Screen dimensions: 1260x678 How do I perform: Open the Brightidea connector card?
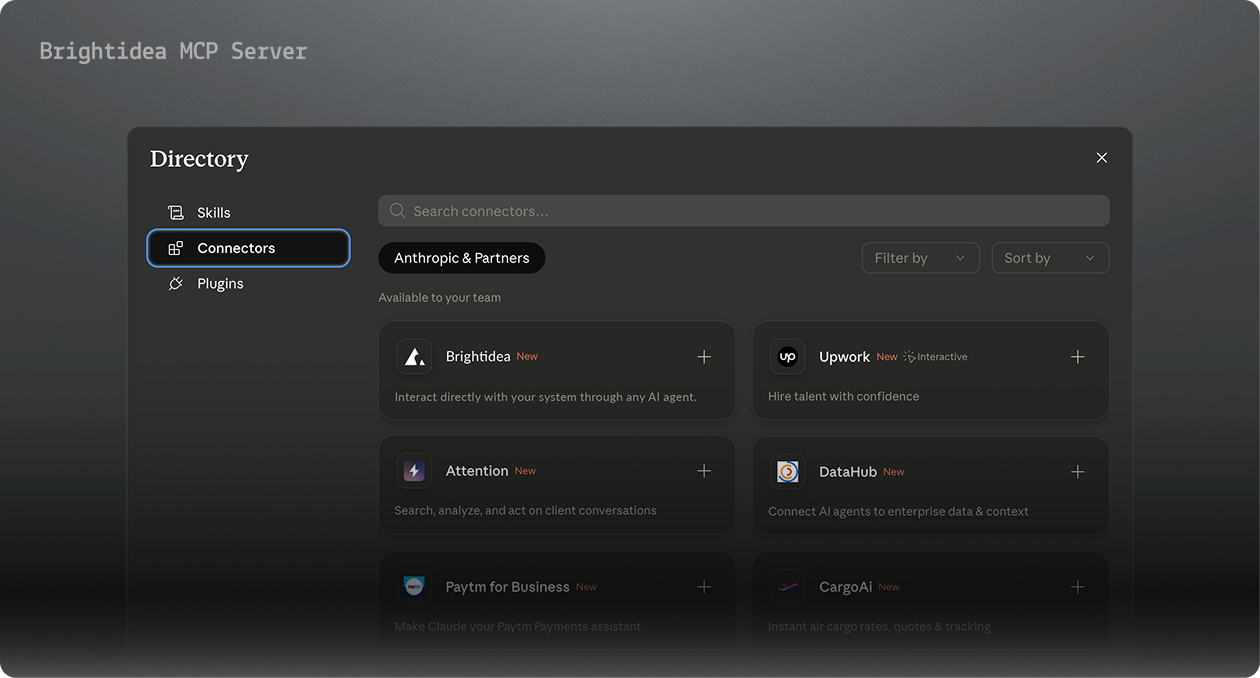[557, 370]
